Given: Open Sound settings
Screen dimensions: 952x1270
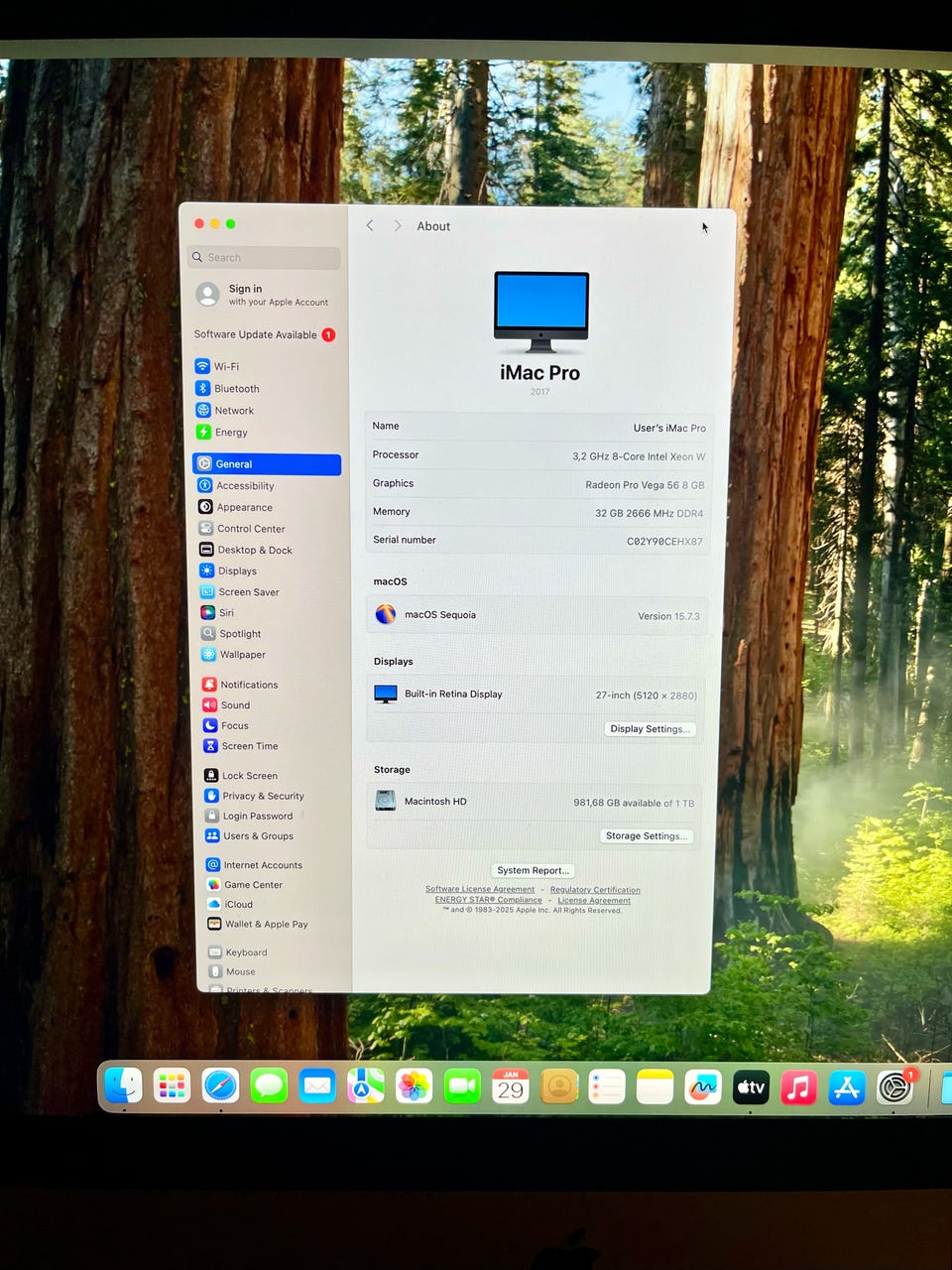Looking at the screenshot, I should pos(226,704).
